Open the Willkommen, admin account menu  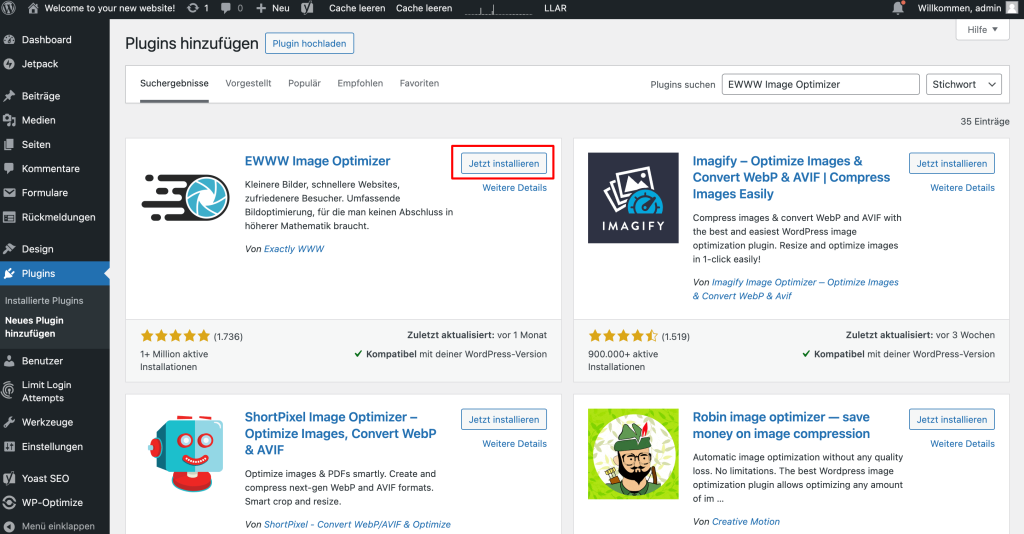pyautogui.click(x=967, y=8)
